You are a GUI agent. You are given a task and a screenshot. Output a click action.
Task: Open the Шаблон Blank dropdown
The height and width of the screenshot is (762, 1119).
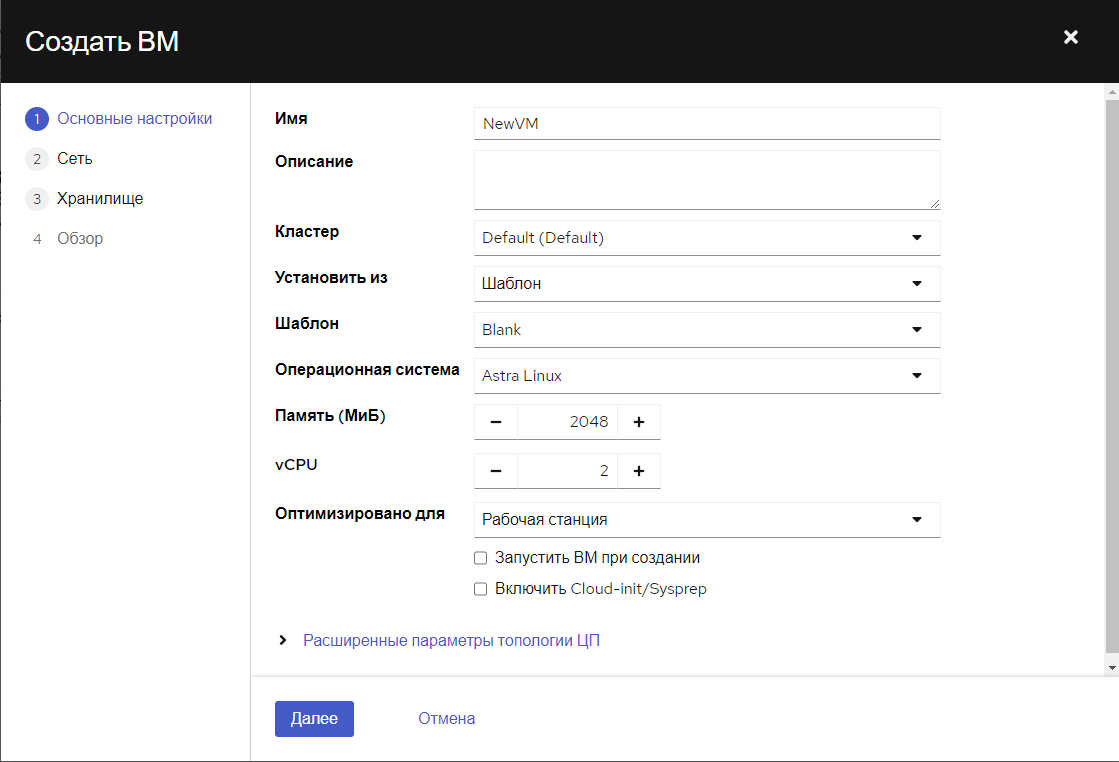coord(707,330)
